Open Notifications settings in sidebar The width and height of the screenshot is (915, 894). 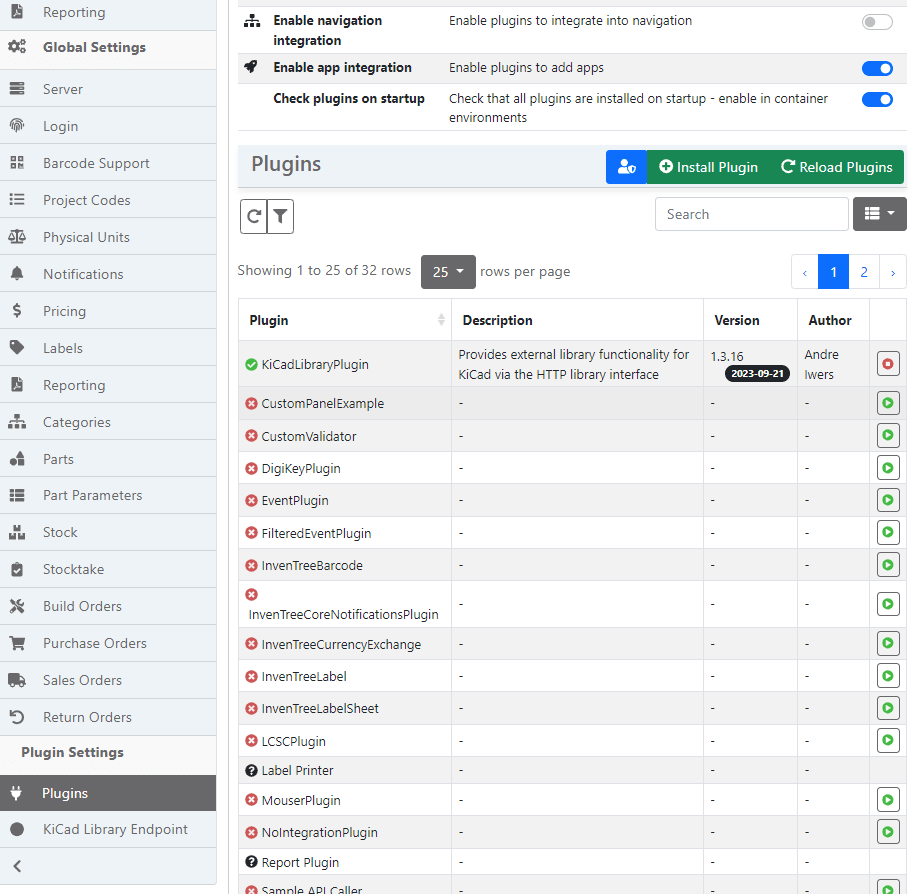click(x=108, y=274)
